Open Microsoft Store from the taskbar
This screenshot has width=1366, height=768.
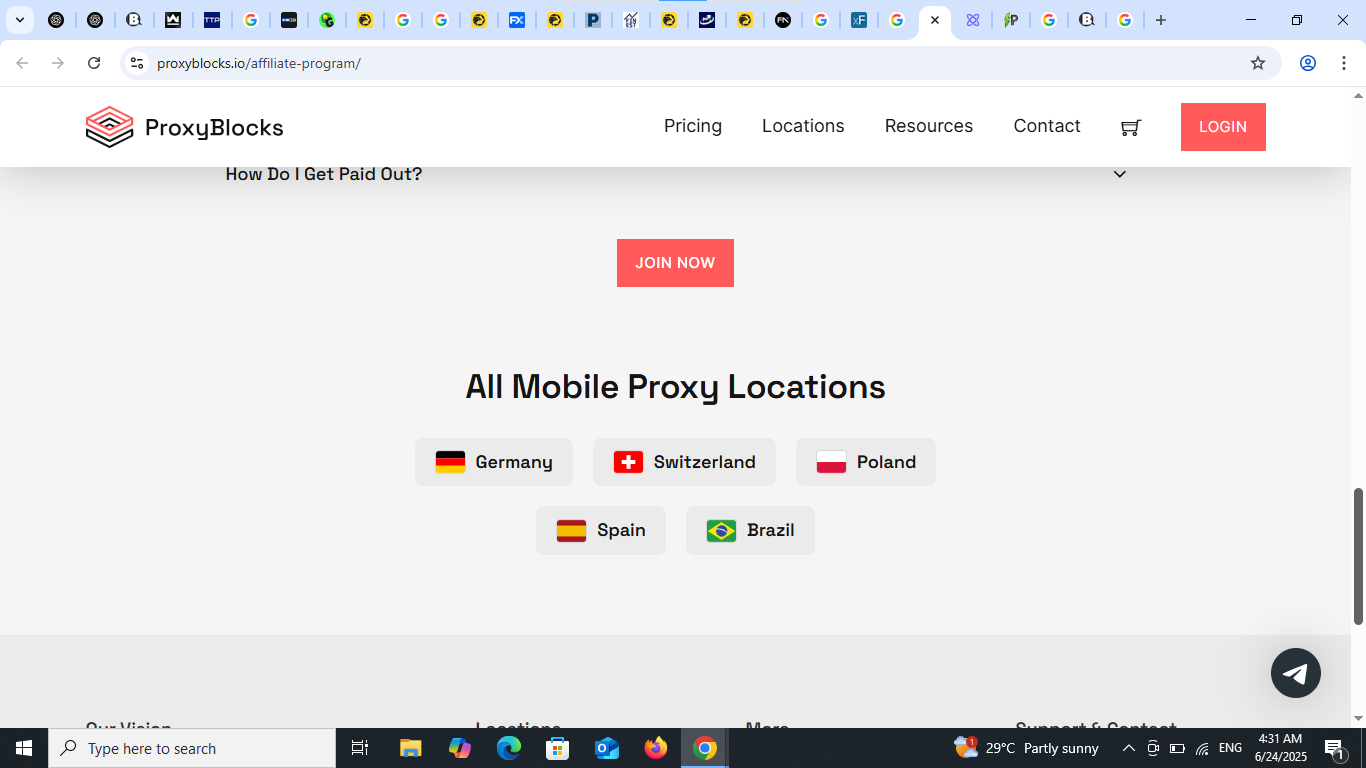558,748
